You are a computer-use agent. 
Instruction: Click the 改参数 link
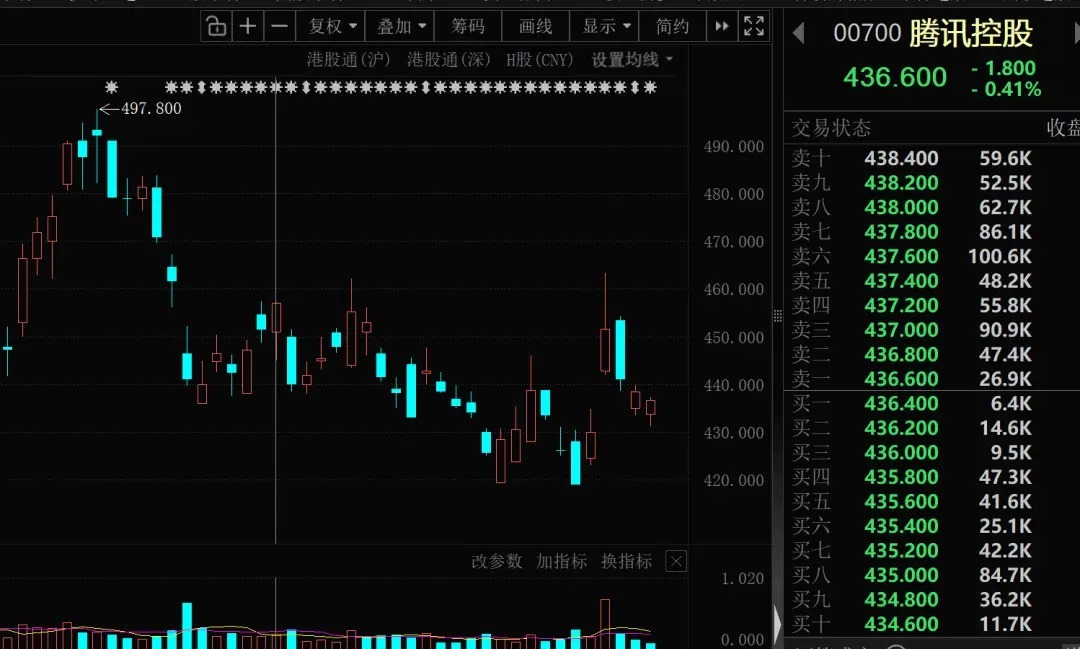[497, 562]
